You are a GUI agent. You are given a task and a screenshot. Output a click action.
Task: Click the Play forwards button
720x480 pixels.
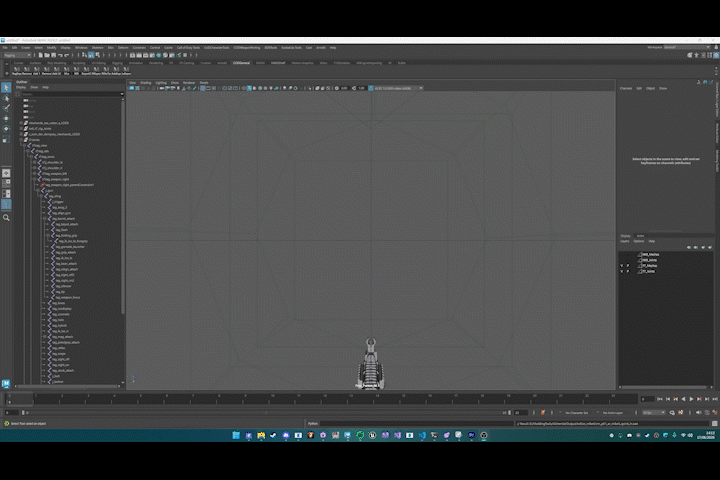coord(691,399)
